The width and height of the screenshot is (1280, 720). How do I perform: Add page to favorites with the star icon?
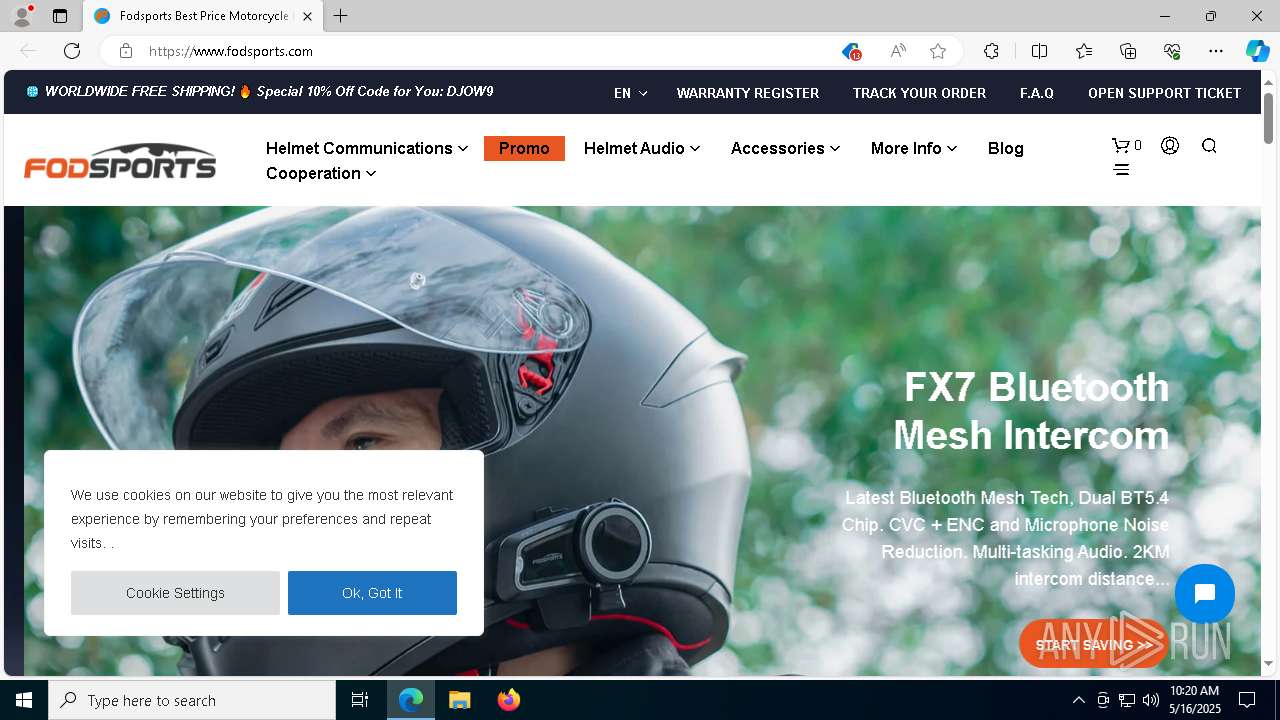click(x=938, y=51)
